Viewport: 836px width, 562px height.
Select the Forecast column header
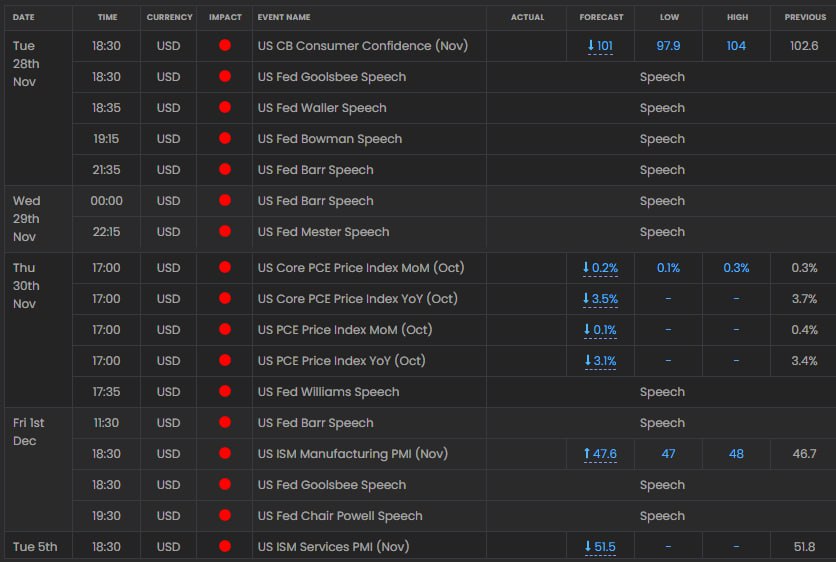pos(601,17)
